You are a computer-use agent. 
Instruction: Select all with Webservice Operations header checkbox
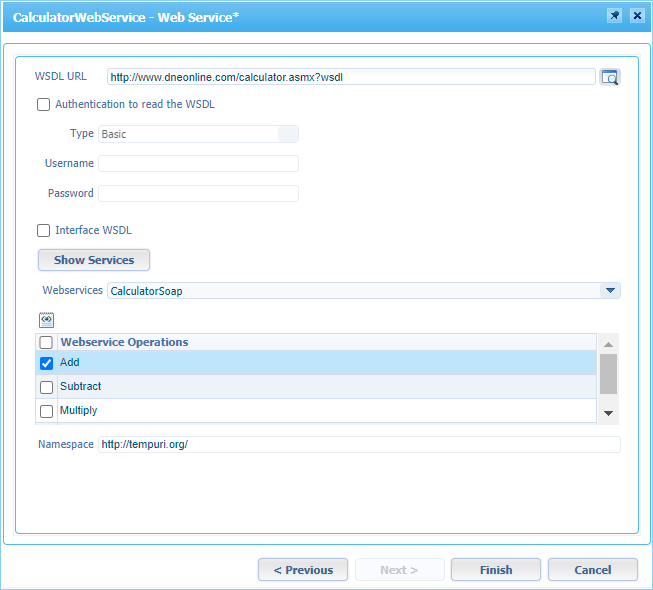coord(46,343)
